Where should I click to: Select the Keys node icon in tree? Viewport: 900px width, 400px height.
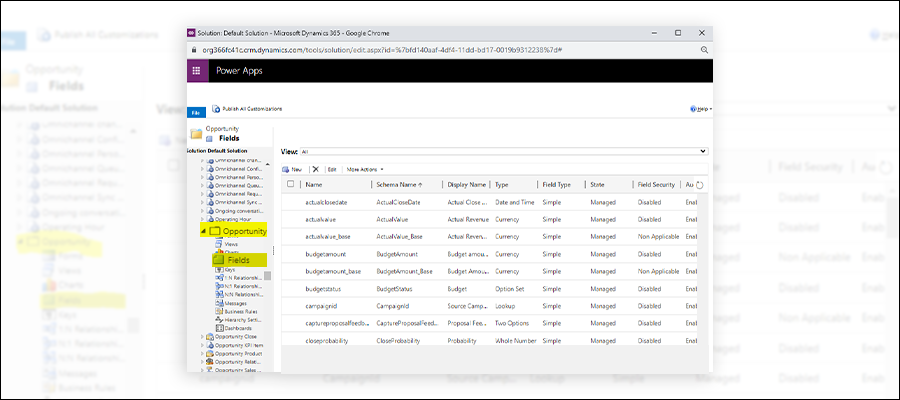[219, 269]
